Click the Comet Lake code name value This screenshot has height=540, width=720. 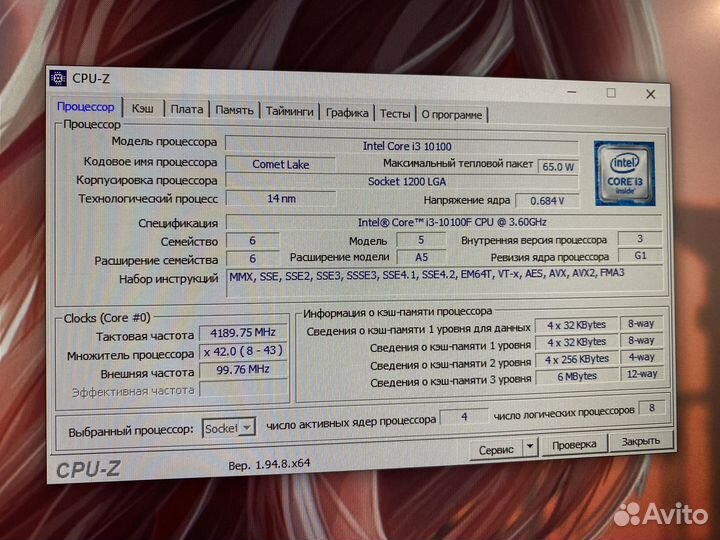click(x=281, y=164)
